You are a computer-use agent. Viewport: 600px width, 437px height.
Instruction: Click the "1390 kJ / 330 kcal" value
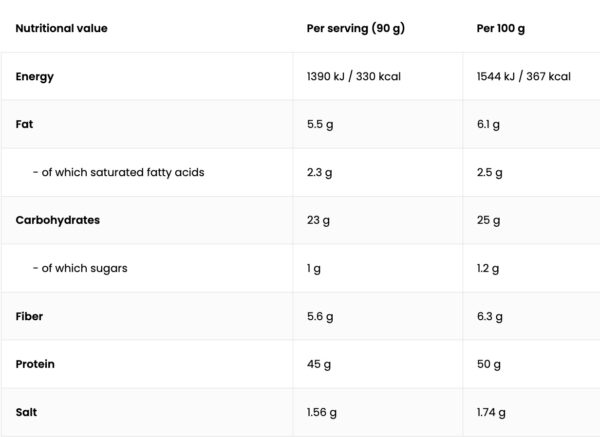pos(354,76)
